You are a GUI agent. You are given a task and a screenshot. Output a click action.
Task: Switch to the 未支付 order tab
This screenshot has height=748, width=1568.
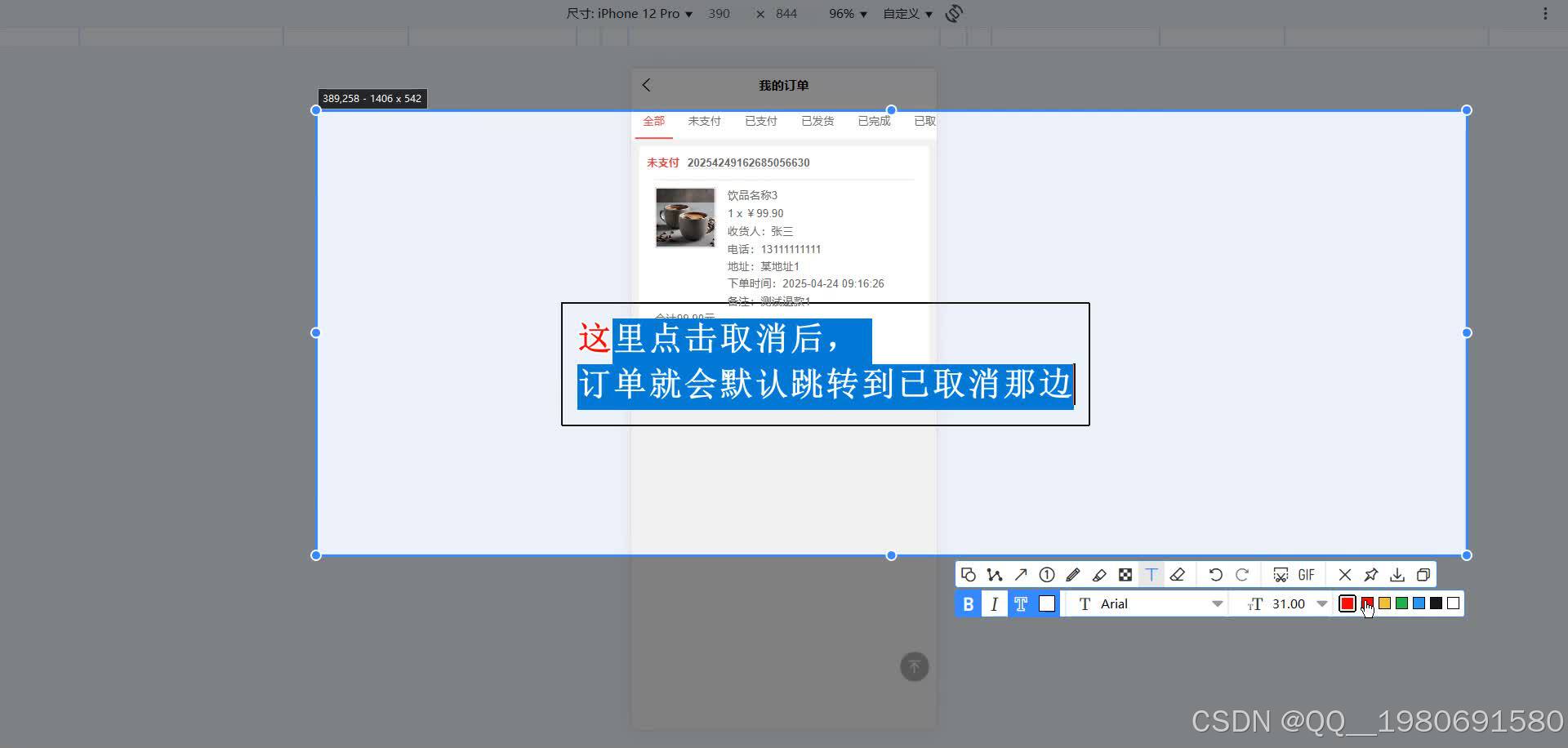click(x=705, y=120)
